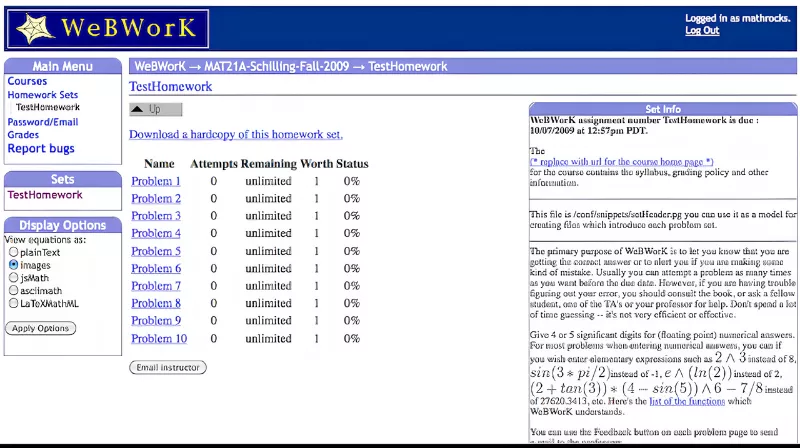The width and height of the screenshot is (800, 448).
Task: Click Report bugs link
Action: tap(41, 148)
